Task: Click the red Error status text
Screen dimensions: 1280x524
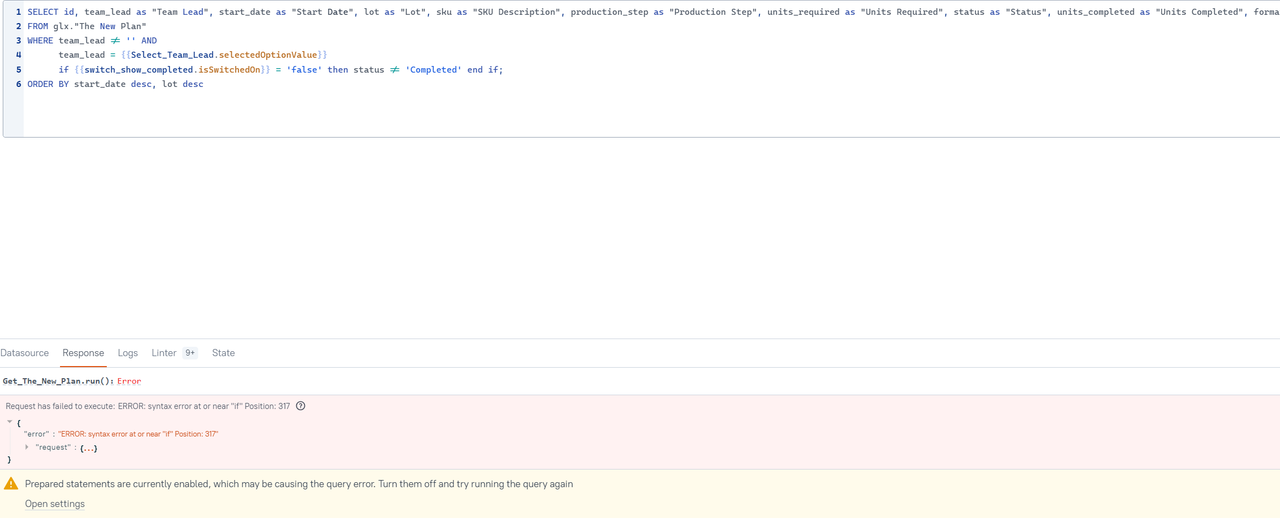Action: pyautogui.click(x=129, y=381)
